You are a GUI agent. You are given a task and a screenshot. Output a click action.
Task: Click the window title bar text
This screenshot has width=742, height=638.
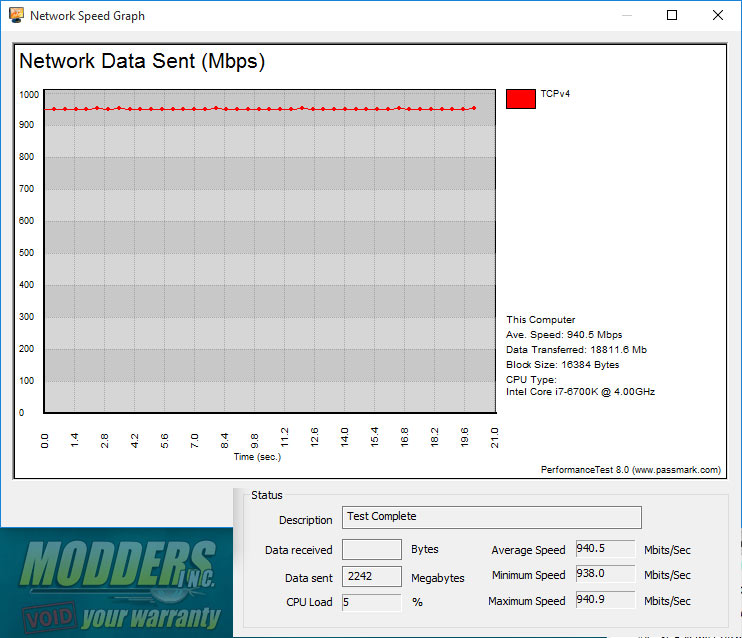[x=88, y=16]
